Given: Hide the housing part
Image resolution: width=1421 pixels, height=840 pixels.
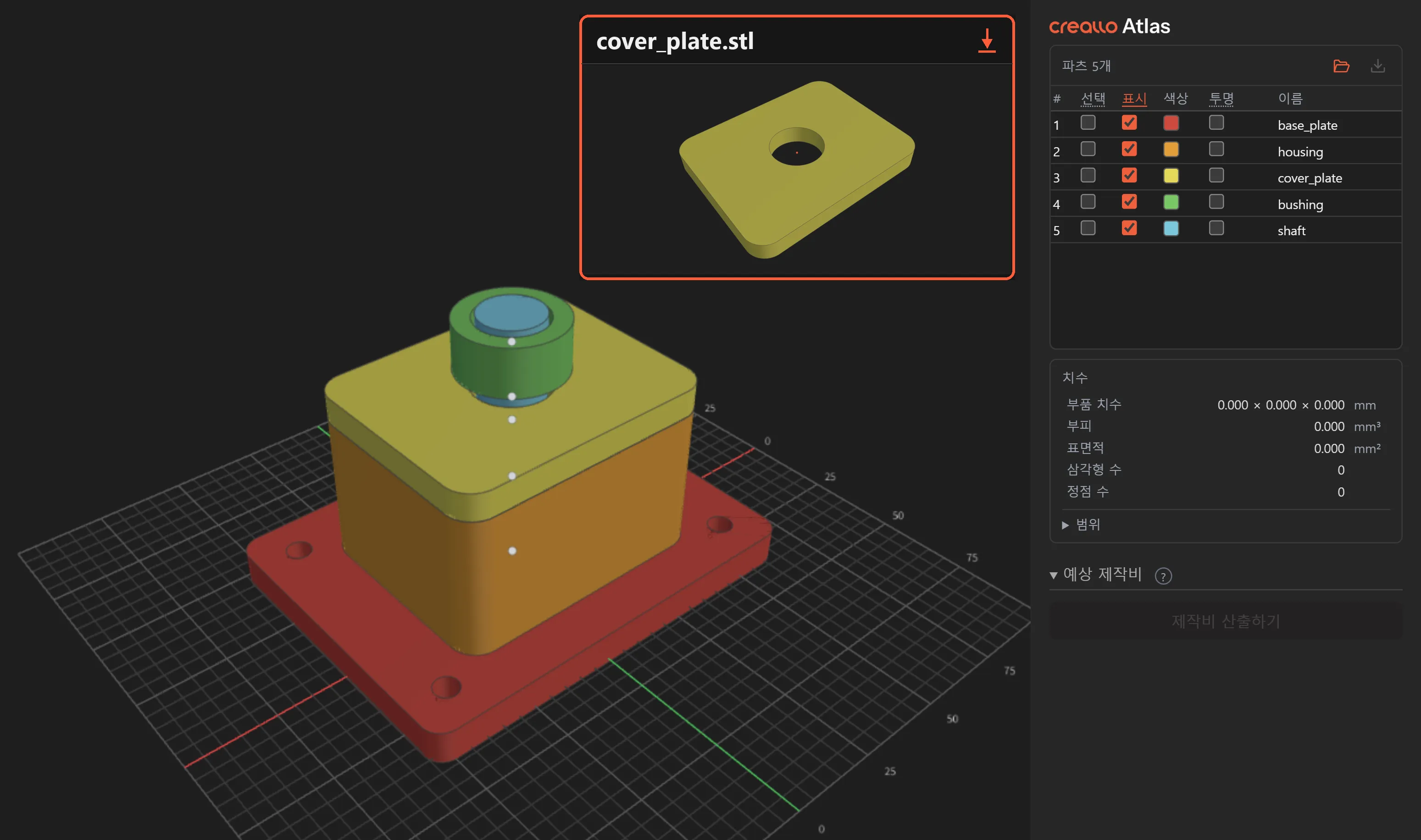Looking at the screenshot, I should 1129,149.
